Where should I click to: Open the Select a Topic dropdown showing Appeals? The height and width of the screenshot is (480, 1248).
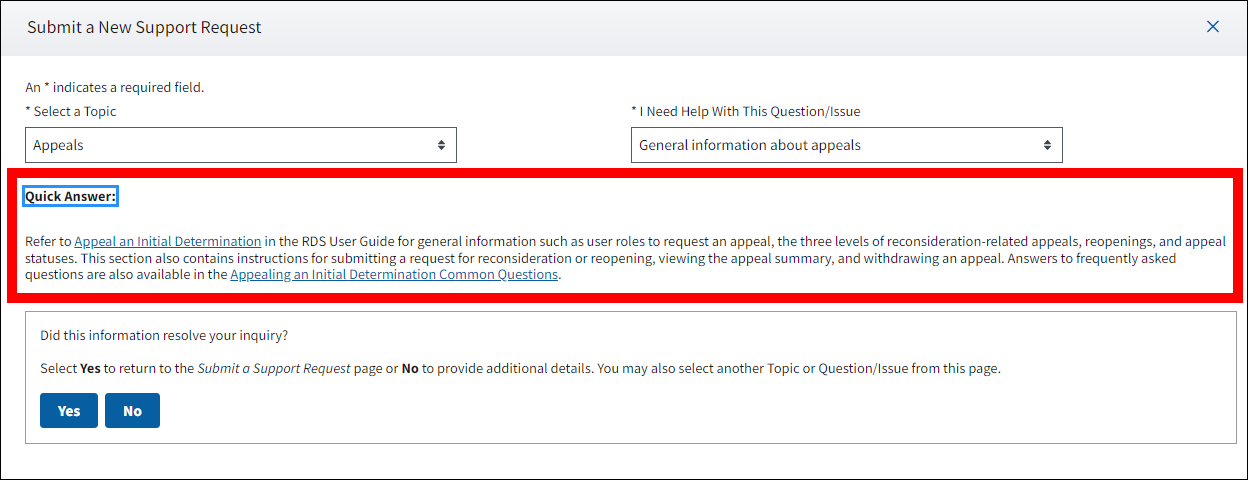(x=240, y=145)
